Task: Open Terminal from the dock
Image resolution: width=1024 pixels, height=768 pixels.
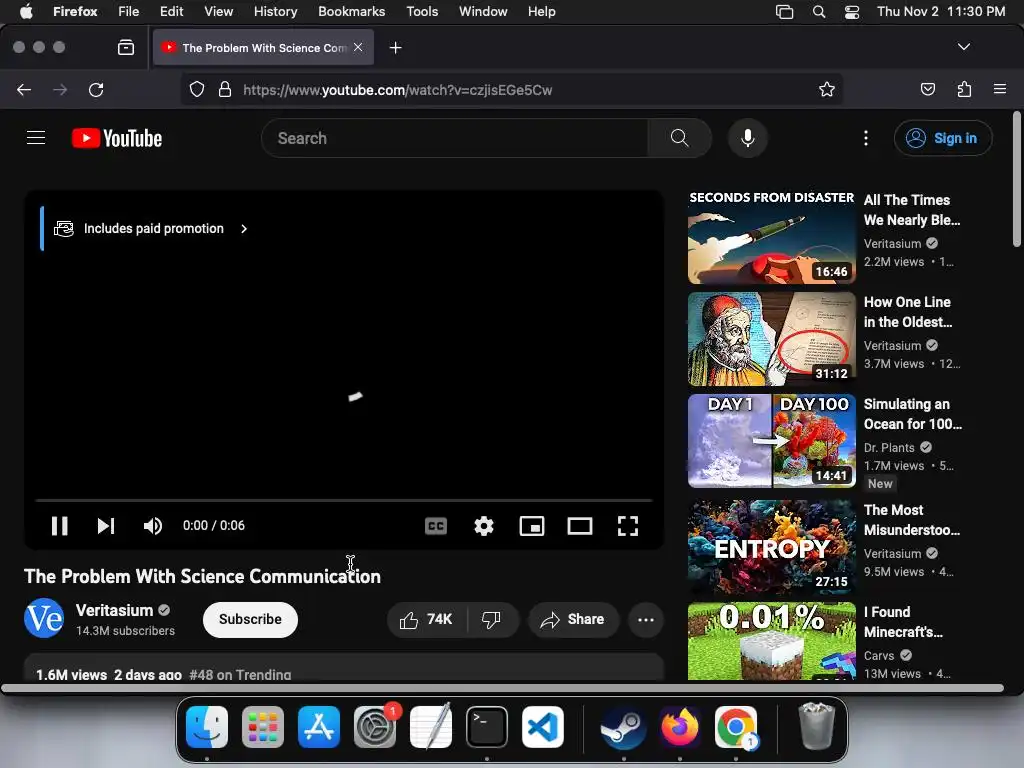Action: (487, 727)
